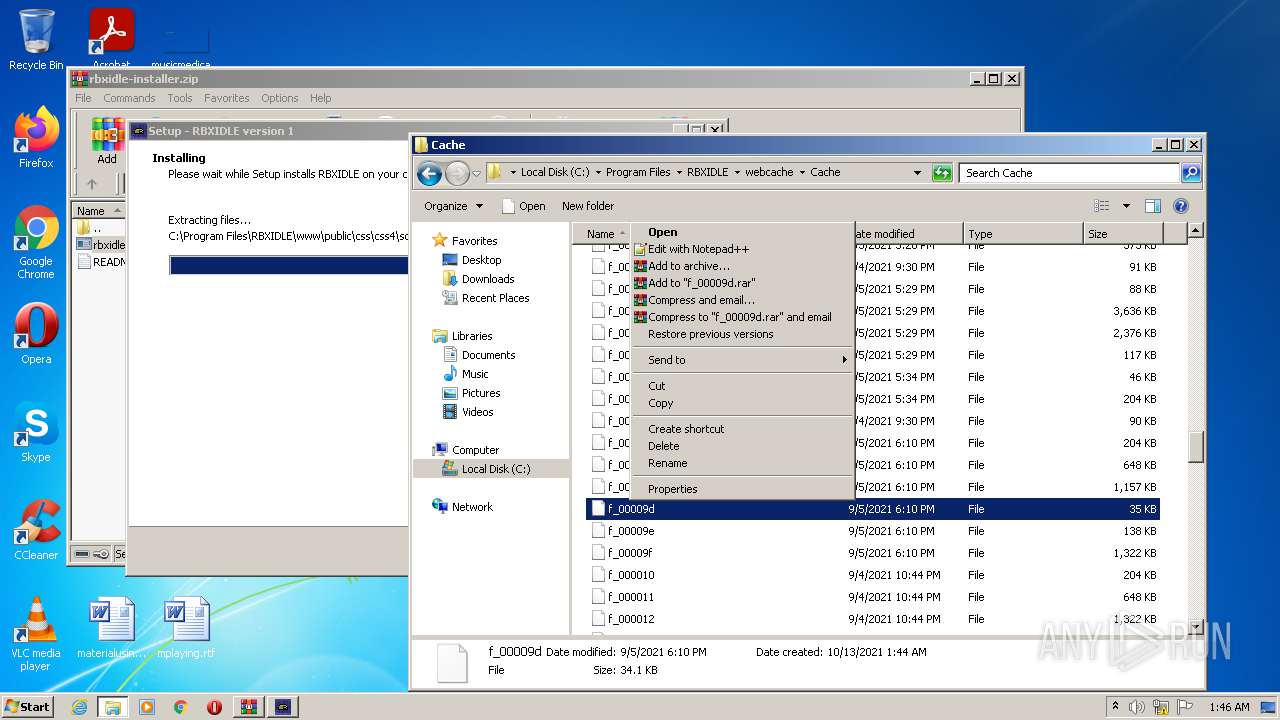Open the Opera desktop shortcut
The width and height of the screenshot is (1280, 720).
point(36,334)
